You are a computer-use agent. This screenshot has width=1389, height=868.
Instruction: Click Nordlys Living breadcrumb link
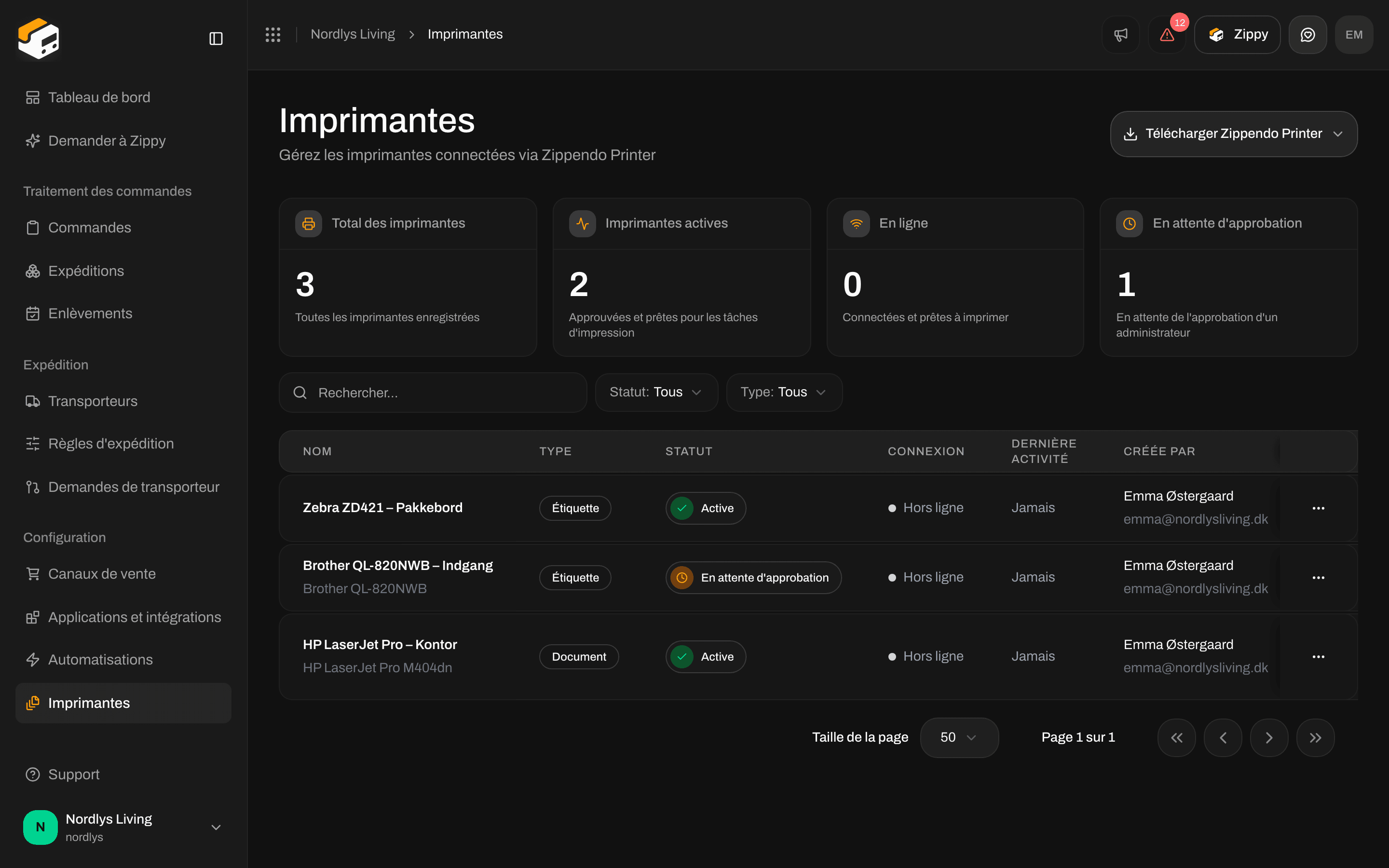click(353, 34)
